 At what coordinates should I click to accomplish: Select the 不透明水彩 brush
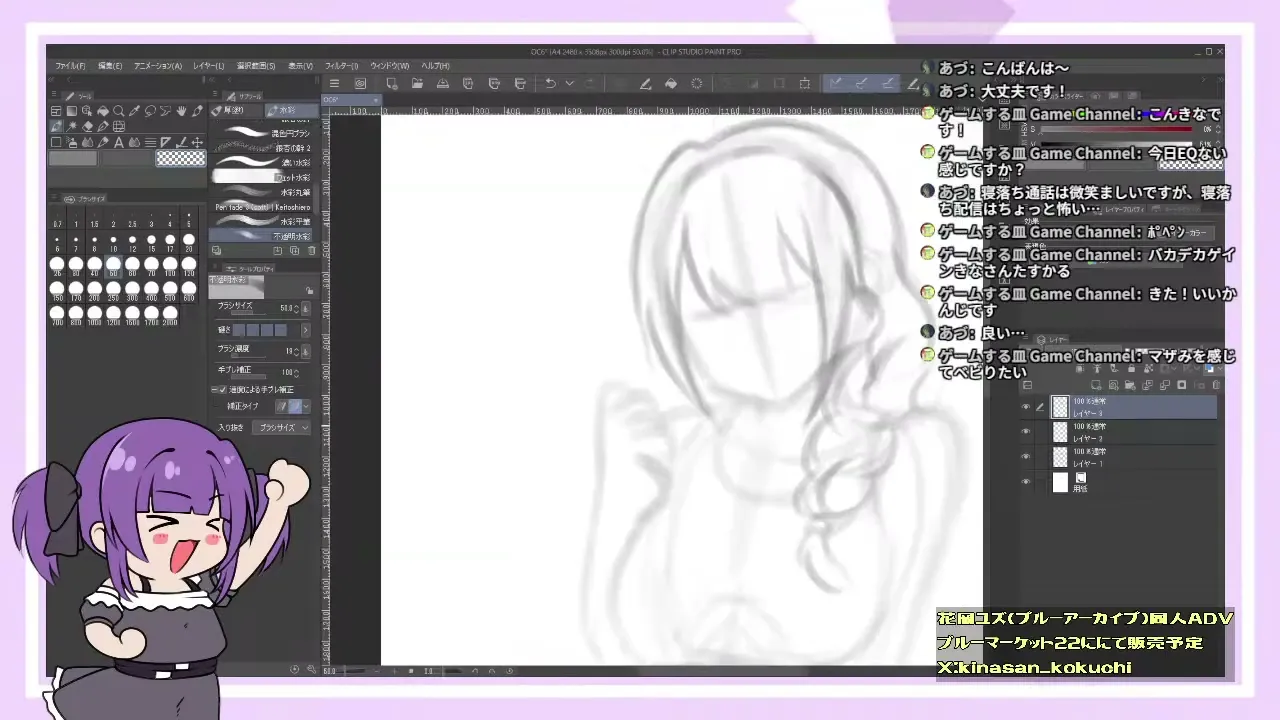[x=261, y=236]
